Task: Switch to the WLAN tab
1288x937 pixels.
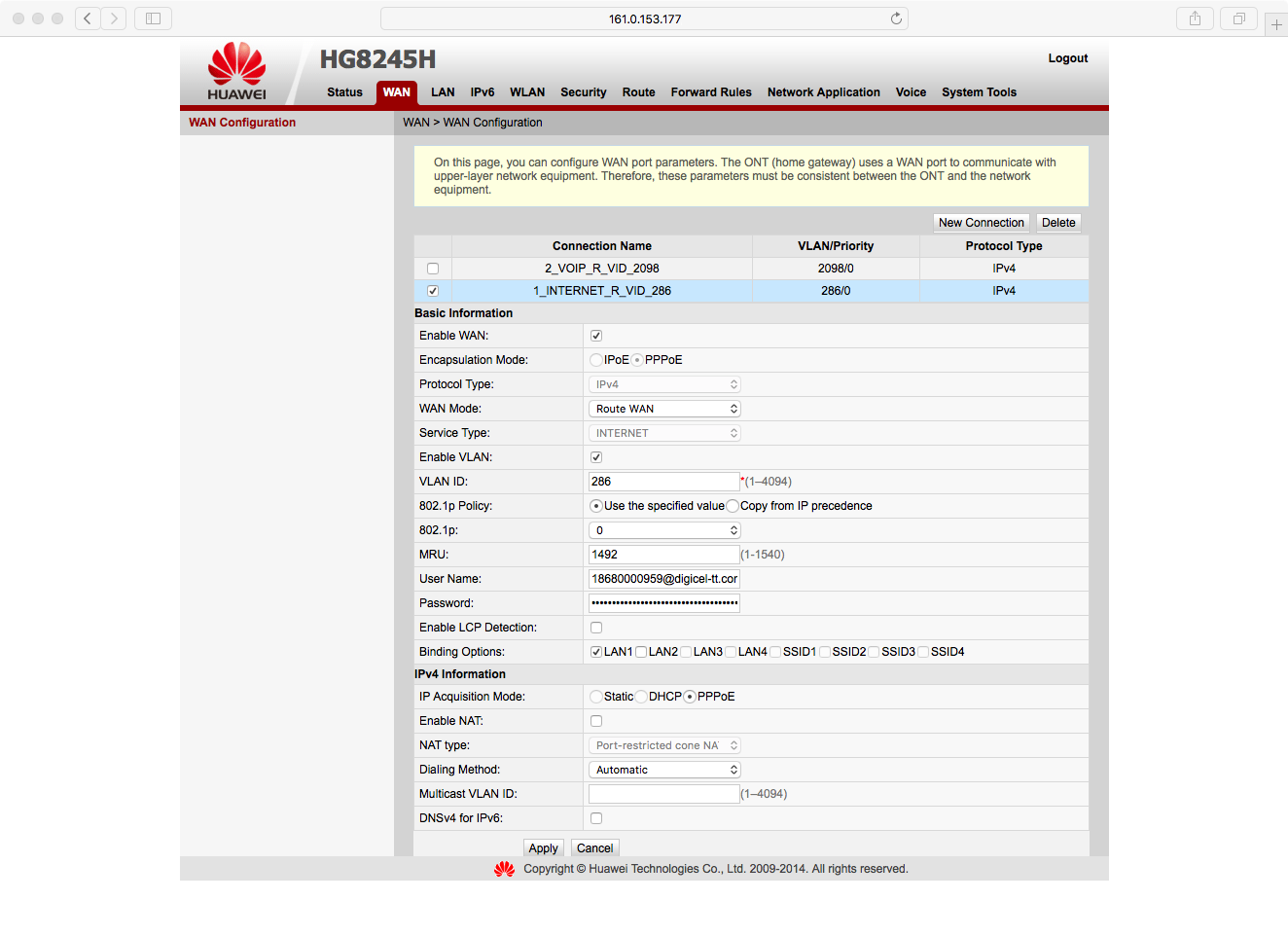Action: point(527,92)
